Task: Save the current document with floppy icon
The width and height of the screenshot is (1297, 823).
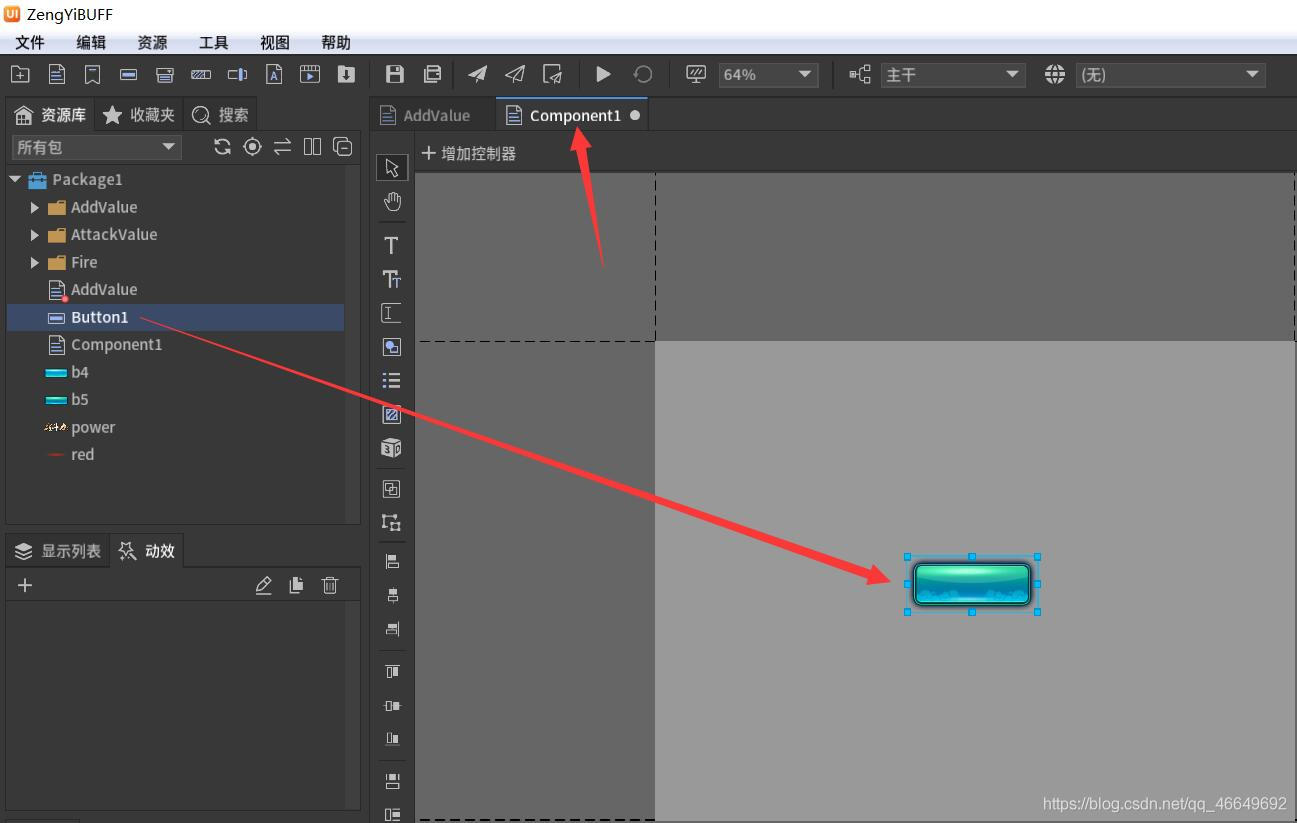Action: coord(395,74)
